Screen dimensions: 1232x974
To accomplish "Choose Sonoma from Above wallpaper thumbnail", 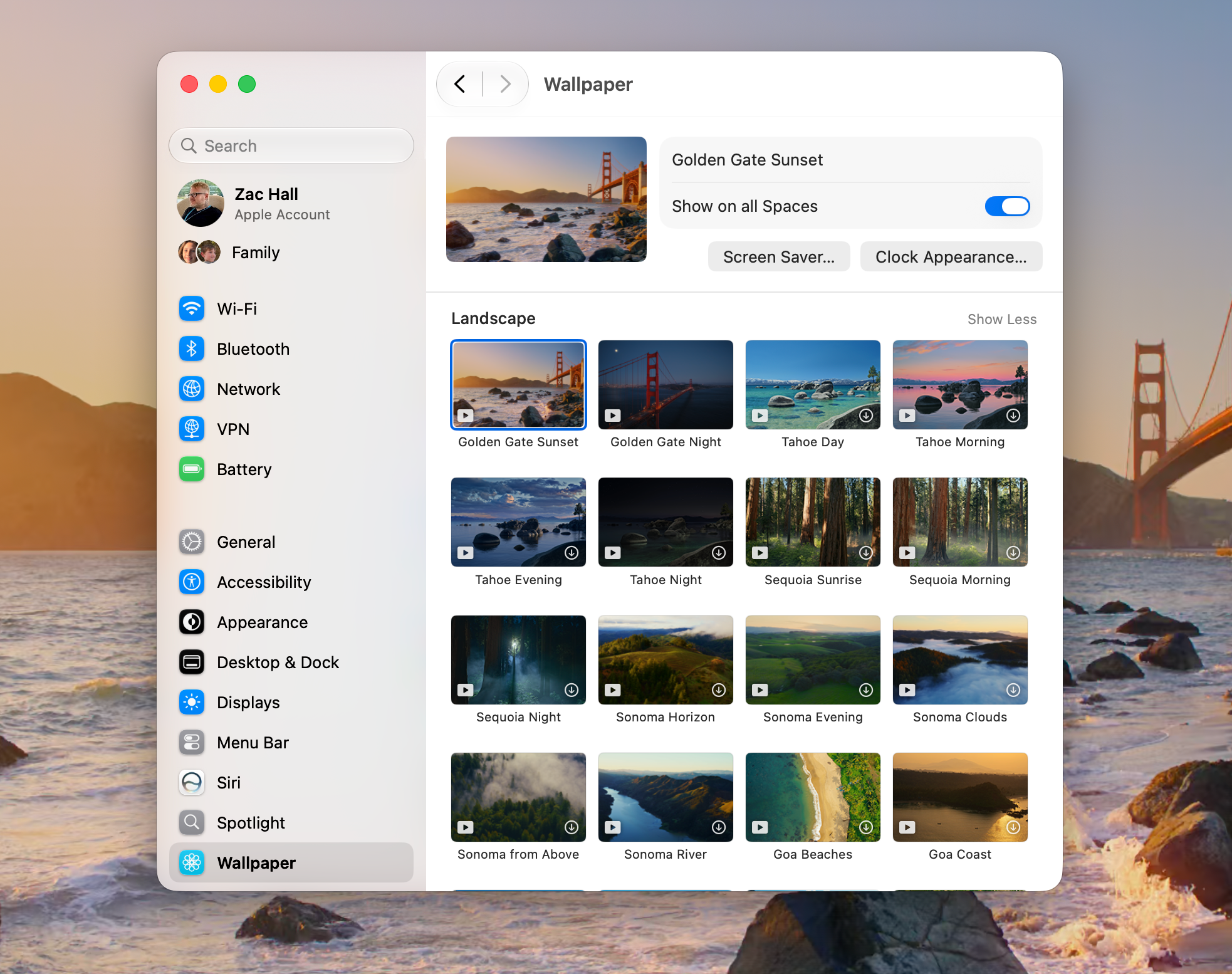I will coord(518,797).
